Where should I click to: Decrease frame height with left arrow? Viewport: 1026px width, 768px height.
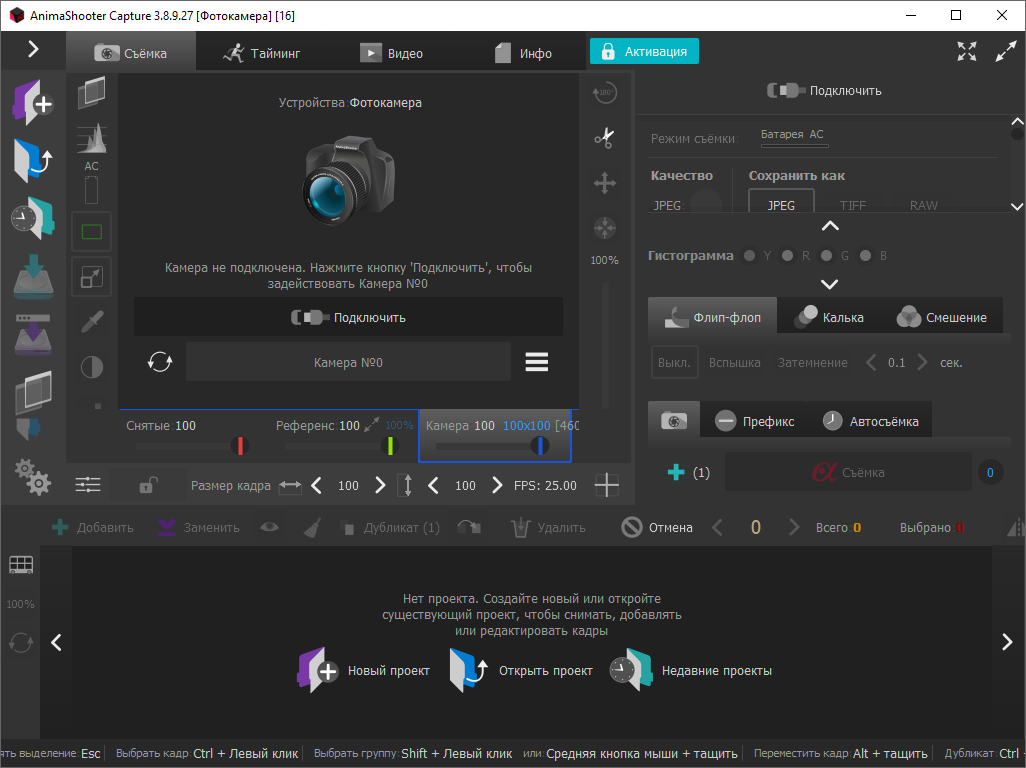(x=433, y=485)
